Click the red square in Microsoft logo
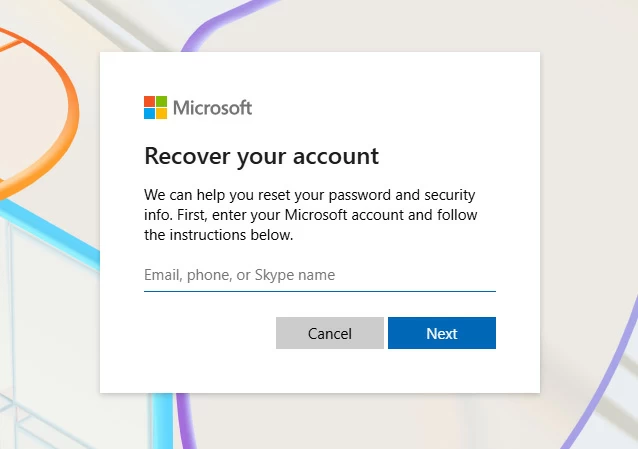The height and width of the screenshot is (449, 638). (149, 101)
